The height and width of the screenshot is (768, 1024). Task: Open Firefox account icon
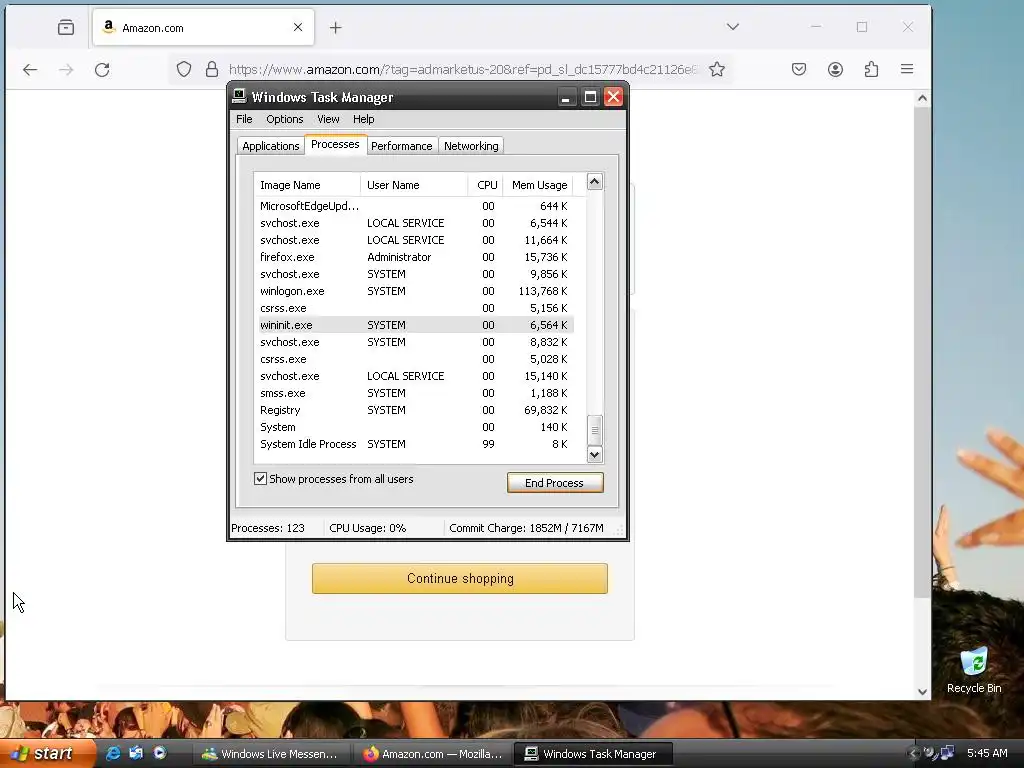tap(835, 69)
